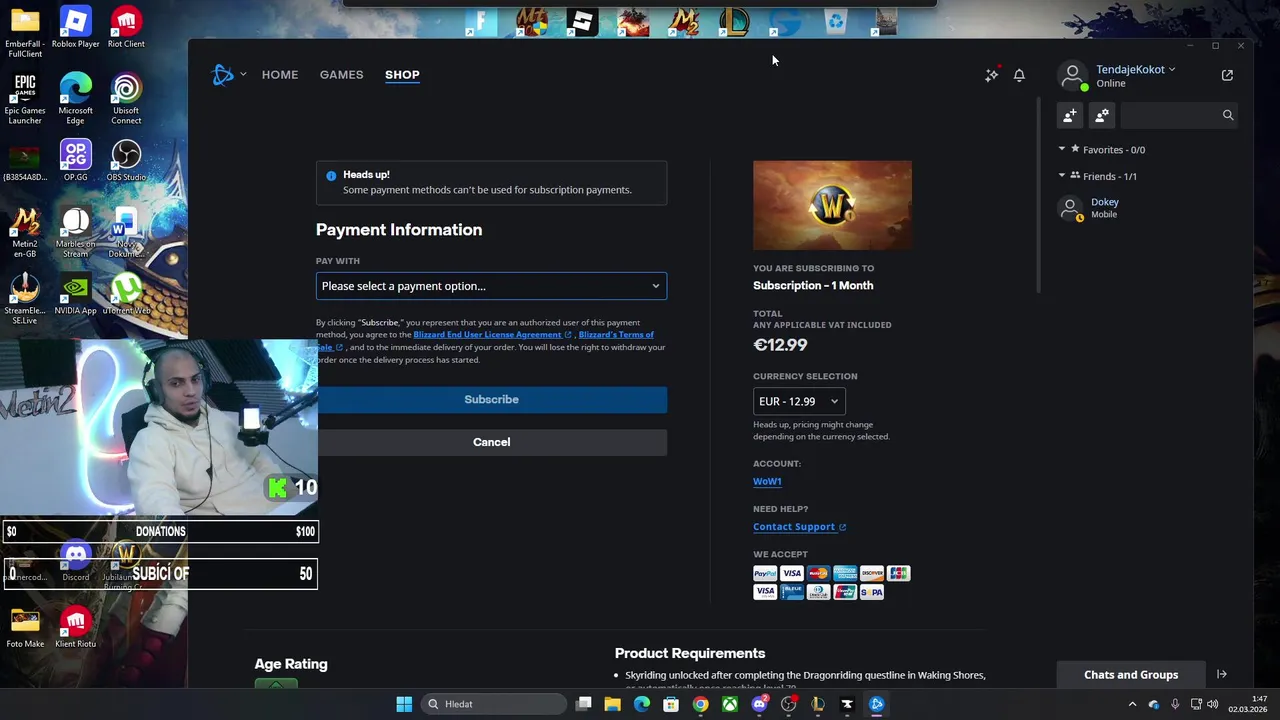Viewport: 1280px width, 720px height.
Task: Open the Pay With payment option dropdown
Action: pyautogui.click(x=491, y=286)
